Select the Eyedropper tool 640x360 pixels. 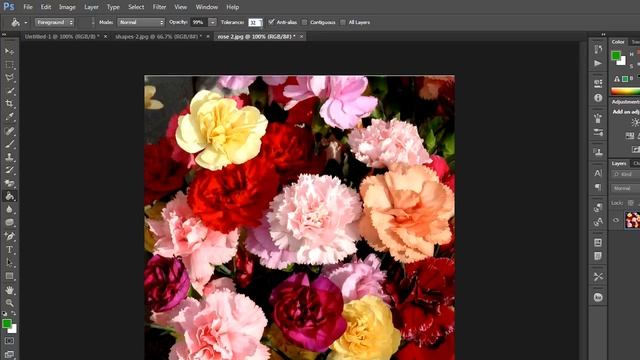(9, 117)
